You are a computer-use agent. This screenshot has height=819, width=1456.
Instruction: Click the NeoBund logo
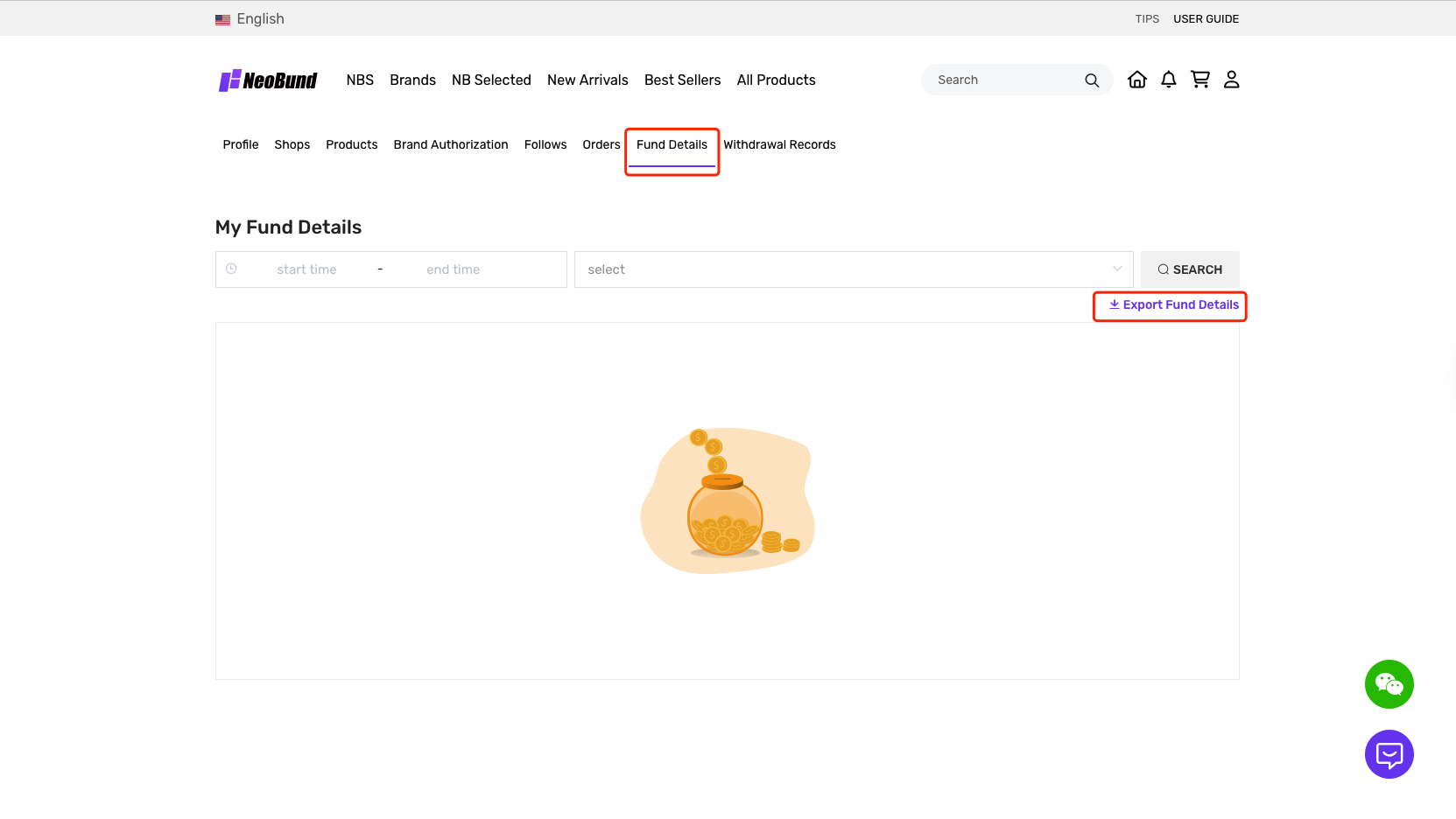click(268, 80)
